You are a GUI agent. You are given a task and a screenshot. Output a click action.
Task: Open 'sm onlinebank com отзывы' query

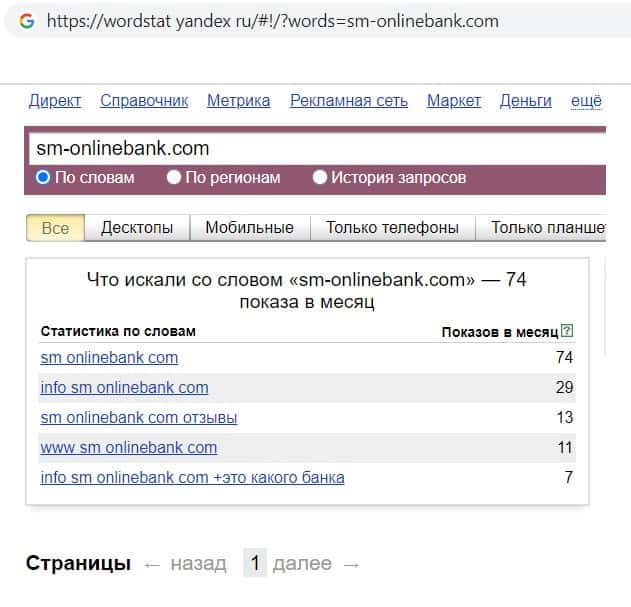coord(138,418)
